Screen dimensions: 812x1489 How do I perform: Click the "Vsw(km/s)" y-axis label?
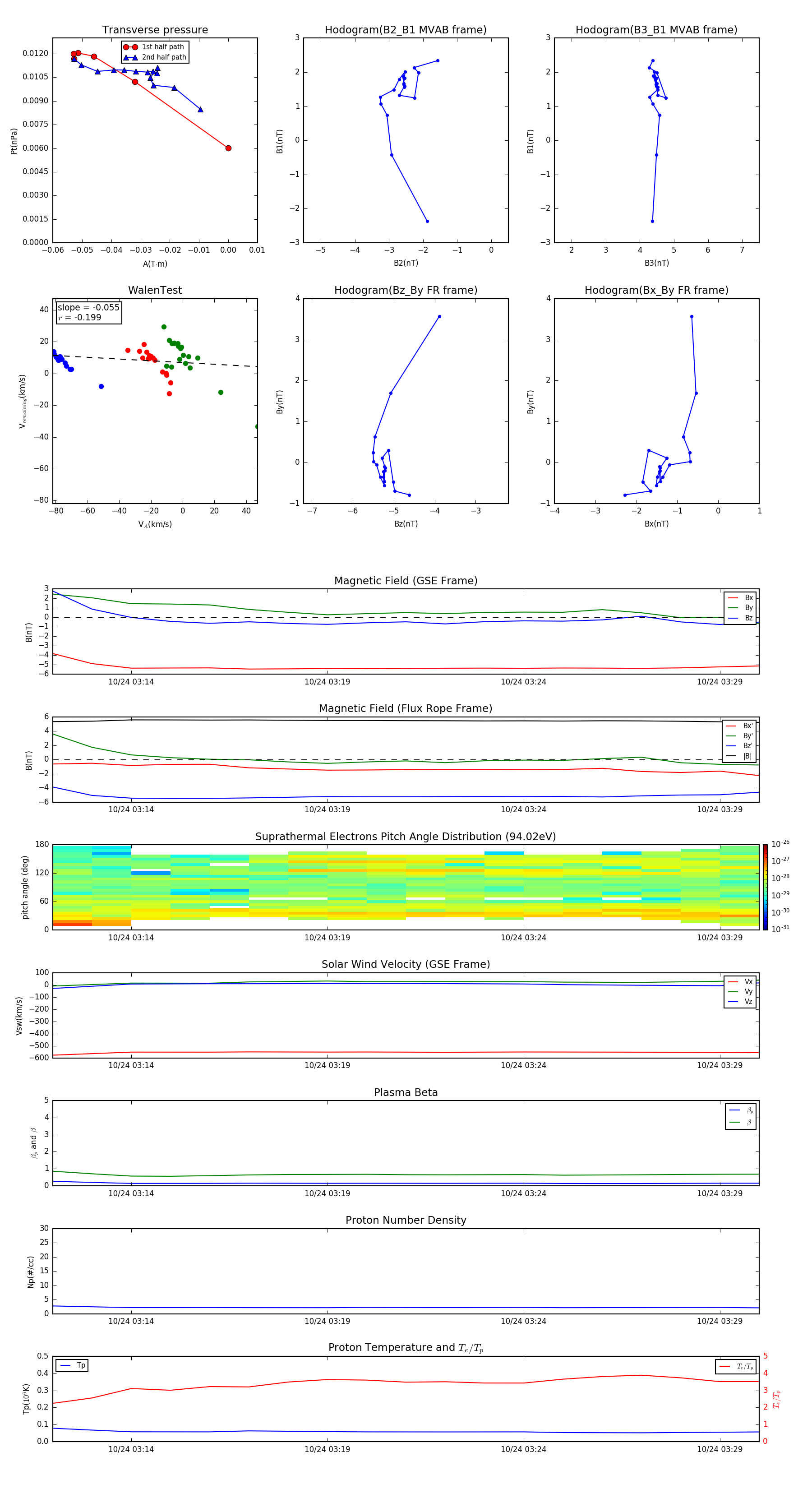(19, 1016)
